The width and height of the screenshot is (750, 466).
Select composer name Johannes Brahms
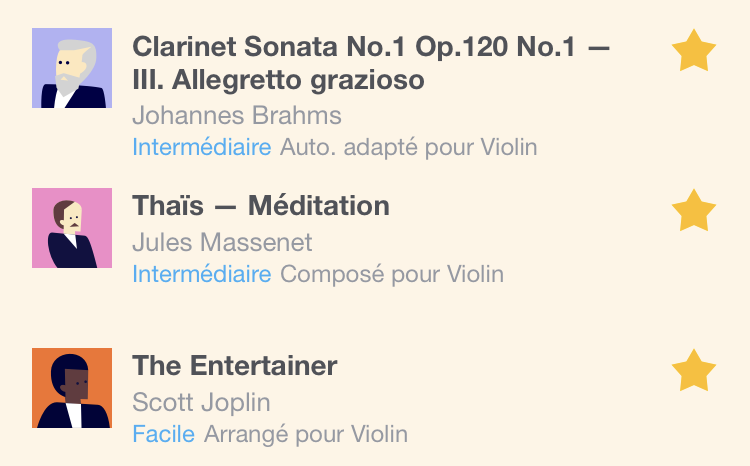(237, 115)
